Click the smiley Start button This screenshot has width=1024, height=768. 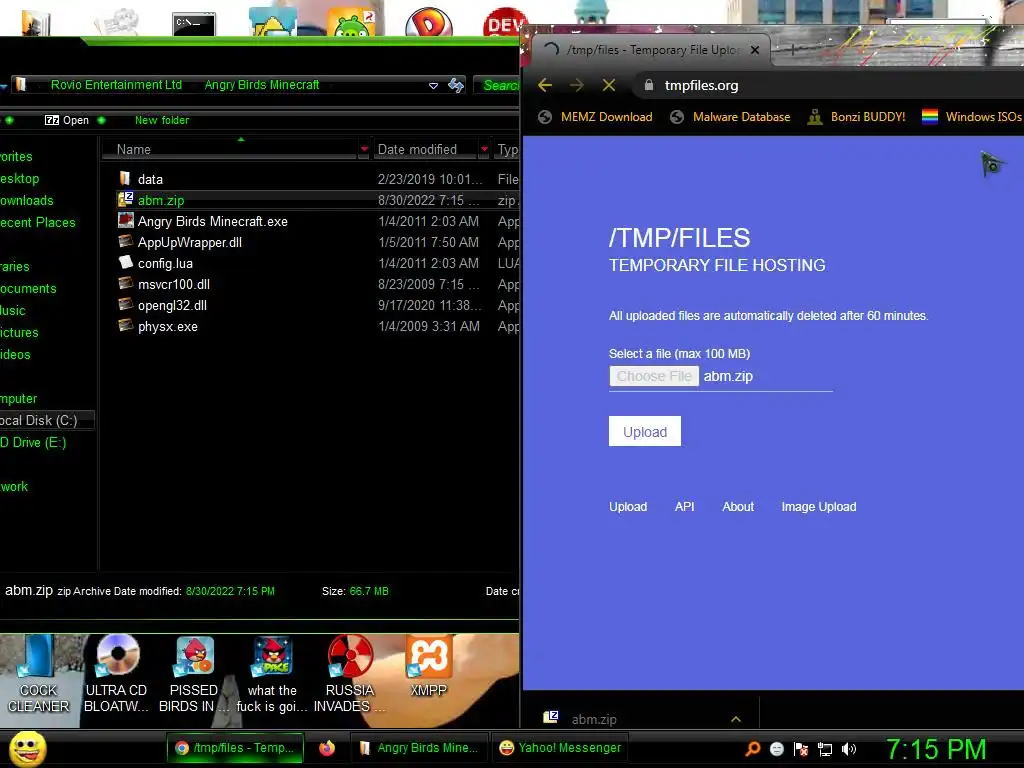pyautogui.click(x=27, y=748)
